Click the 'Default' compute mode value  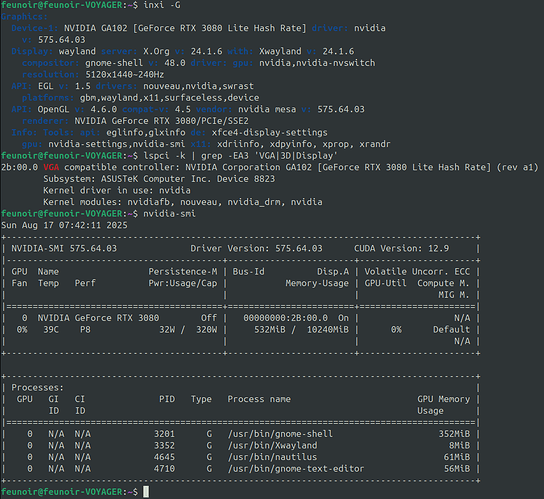click(451, 329)
